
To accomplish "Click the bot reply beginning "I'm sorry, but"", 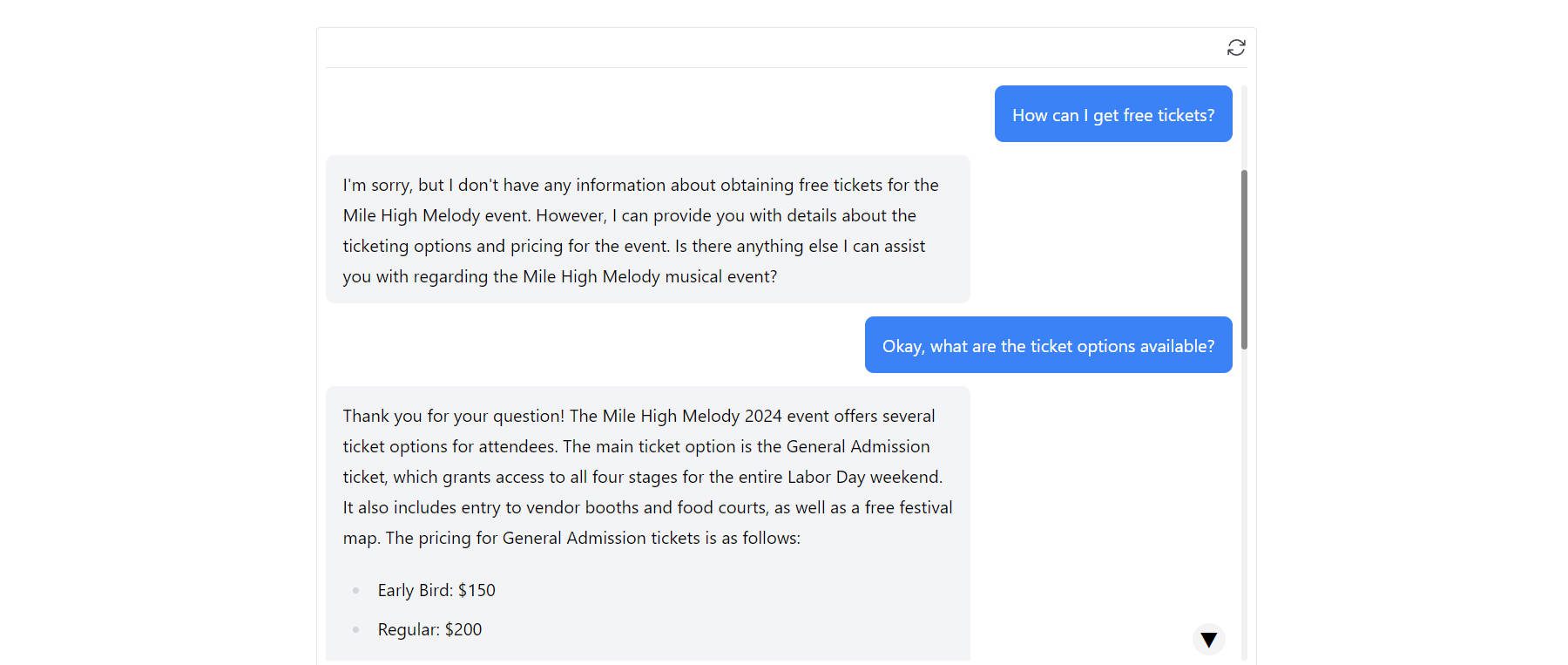I will click(646, 230).
